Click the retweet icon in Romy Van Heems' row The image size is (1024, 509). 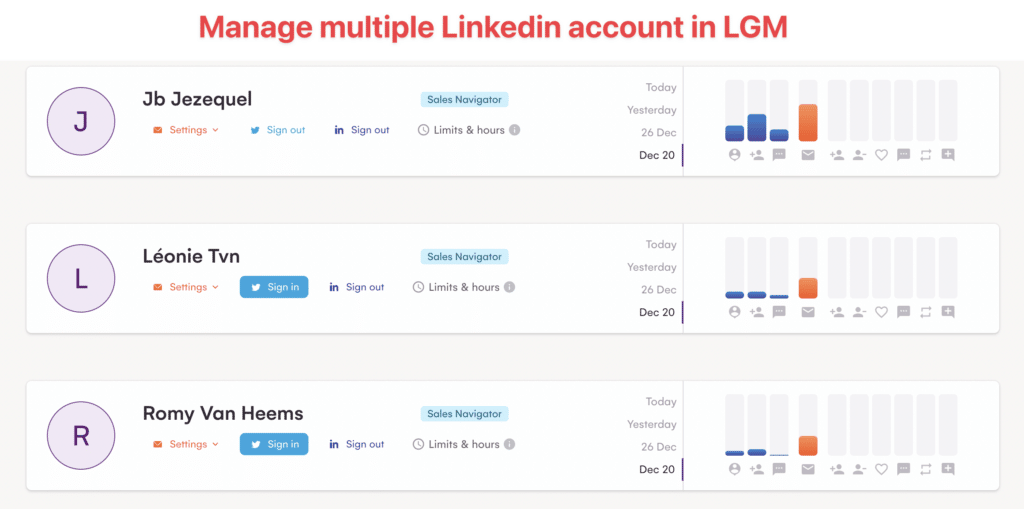click(925, 468)
